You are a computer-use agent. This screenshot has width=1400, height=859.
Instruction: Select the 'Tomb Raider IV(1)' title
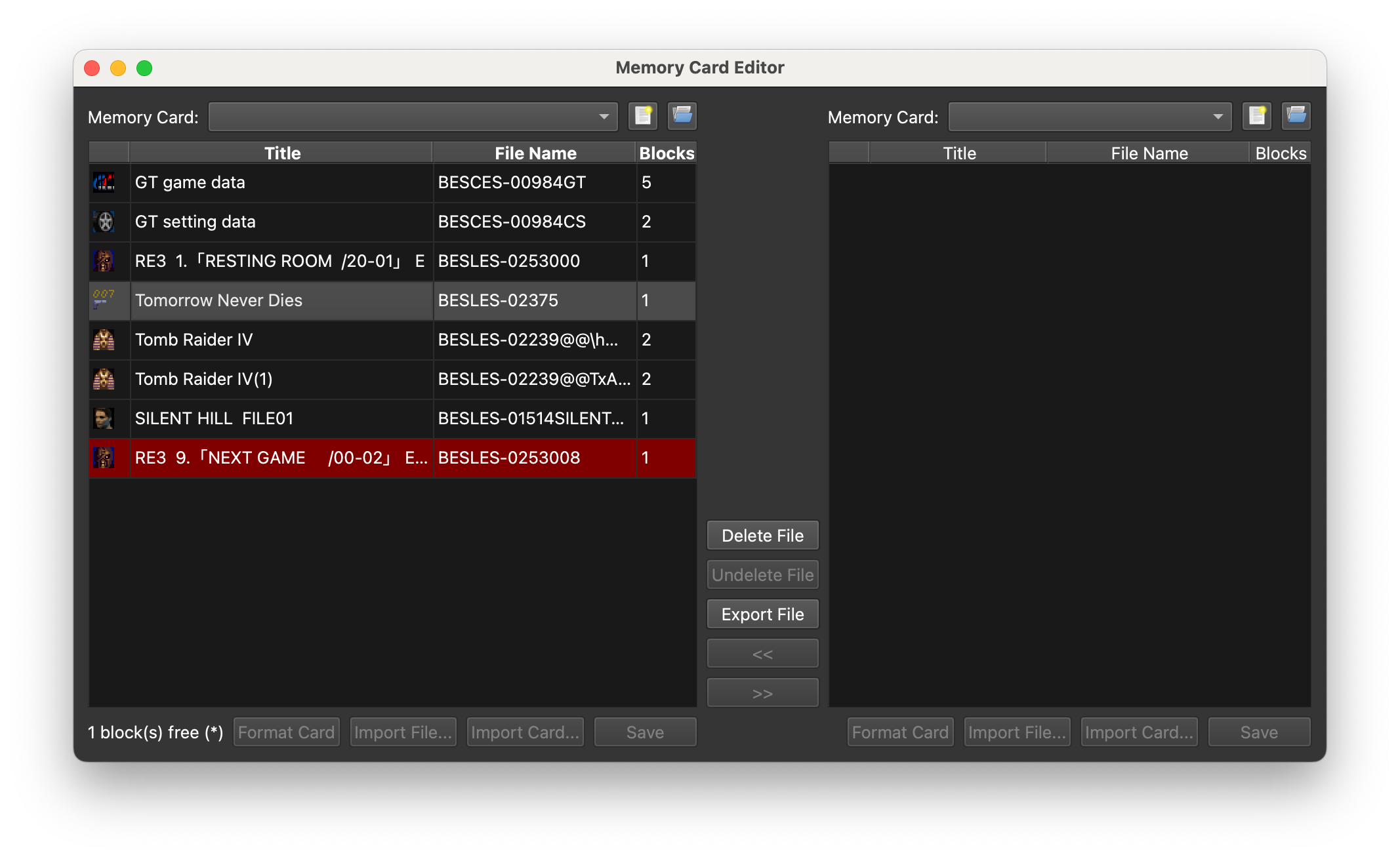(x=203, y=379)
